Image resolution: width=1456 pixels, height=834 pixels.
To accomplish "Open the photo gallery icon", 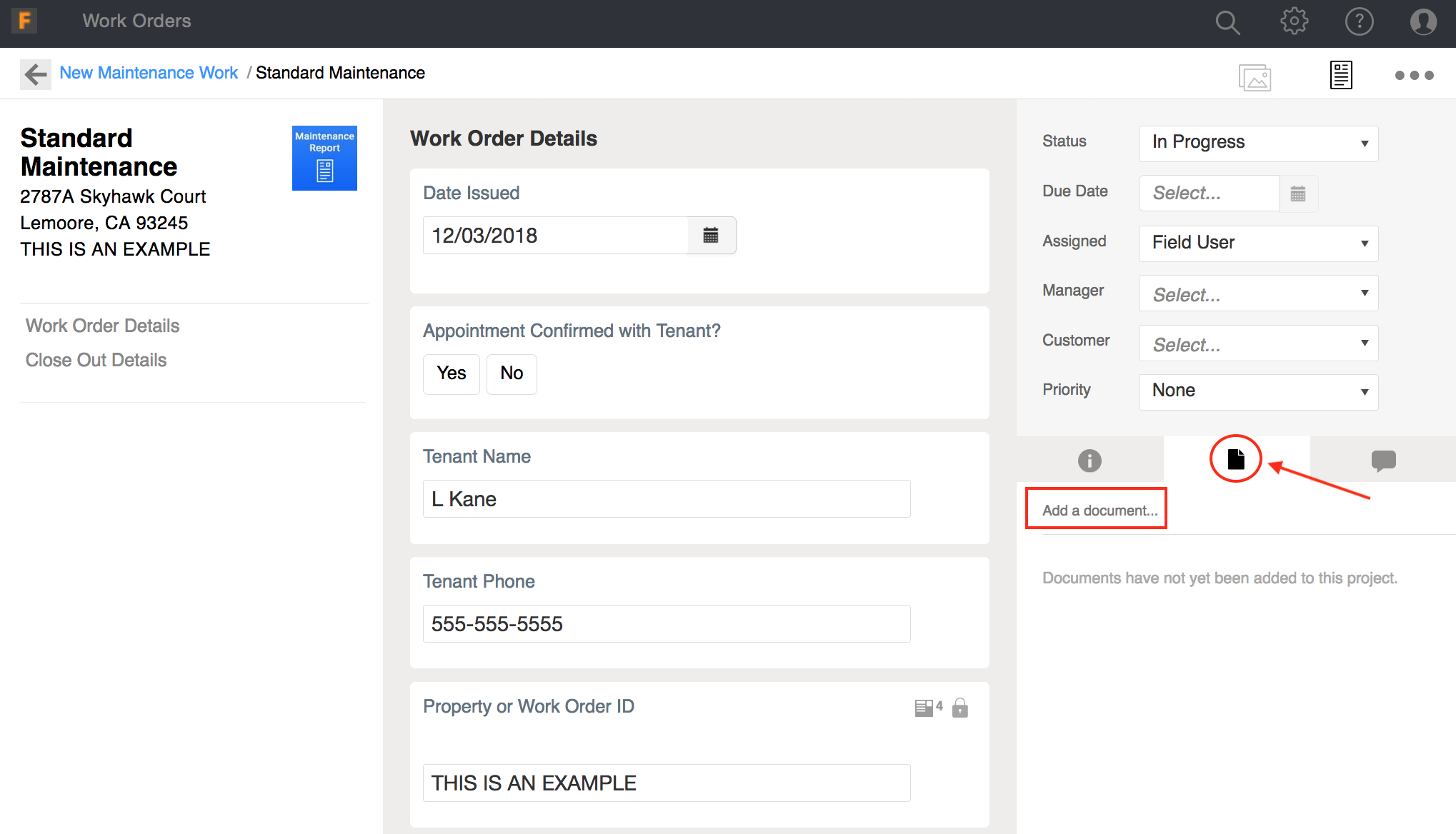I will coord(1255,76).
